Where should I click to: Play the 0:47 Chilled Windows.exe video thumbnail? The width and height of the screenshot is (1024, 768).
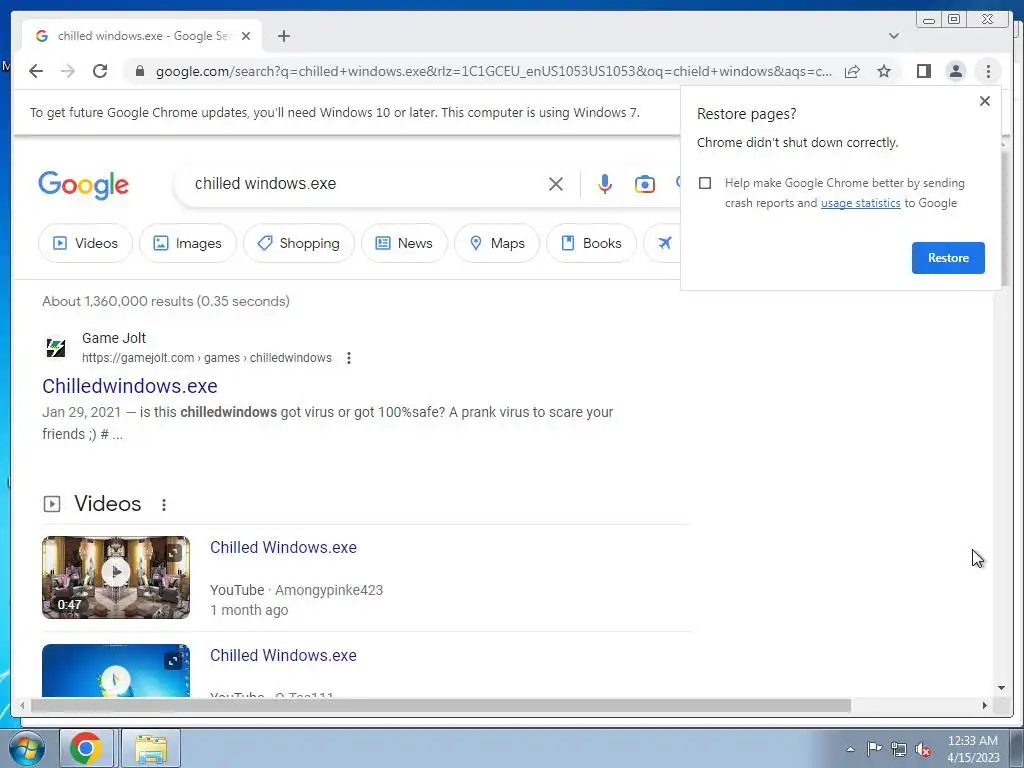[116, 577]
